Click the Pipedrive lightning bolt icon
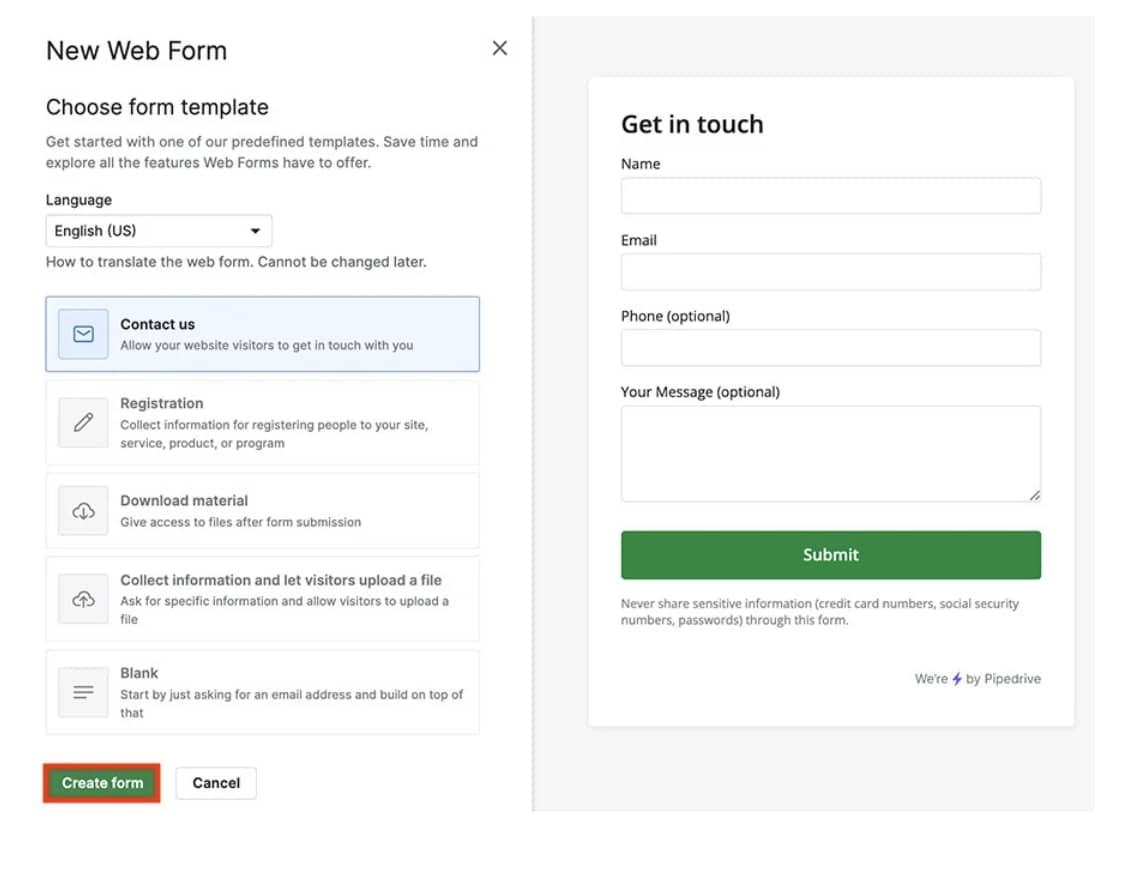 coord(957,679)
